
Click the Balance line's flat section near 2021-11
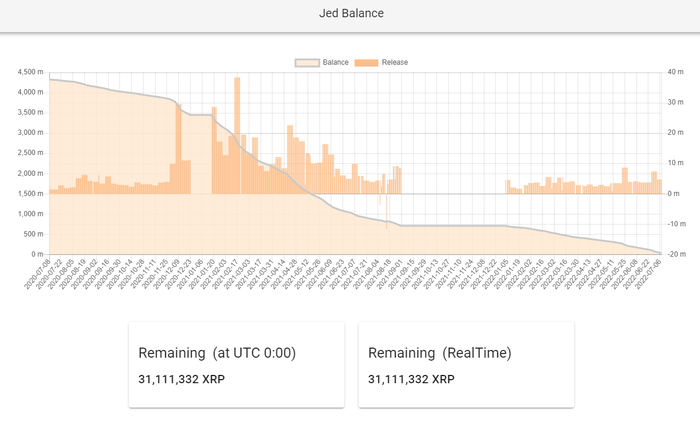pyautogui.click(x=450, y=225)
